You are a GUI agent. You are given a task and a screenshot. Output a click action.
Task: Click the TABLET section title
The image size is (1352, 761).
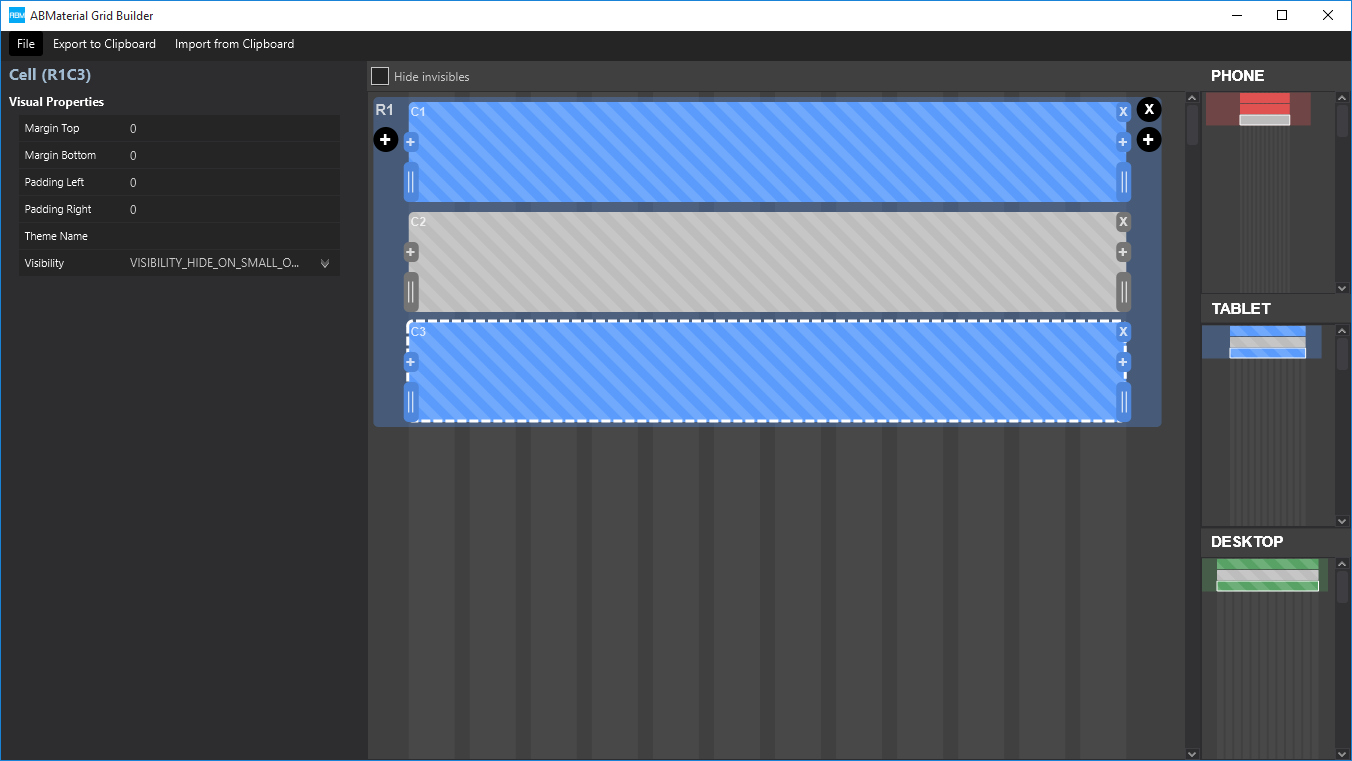(1241, 309)
